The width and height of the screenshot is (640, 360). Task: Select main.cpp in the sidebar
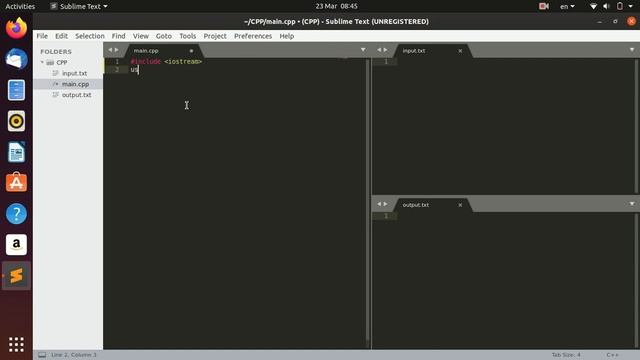tap(76, 84)
